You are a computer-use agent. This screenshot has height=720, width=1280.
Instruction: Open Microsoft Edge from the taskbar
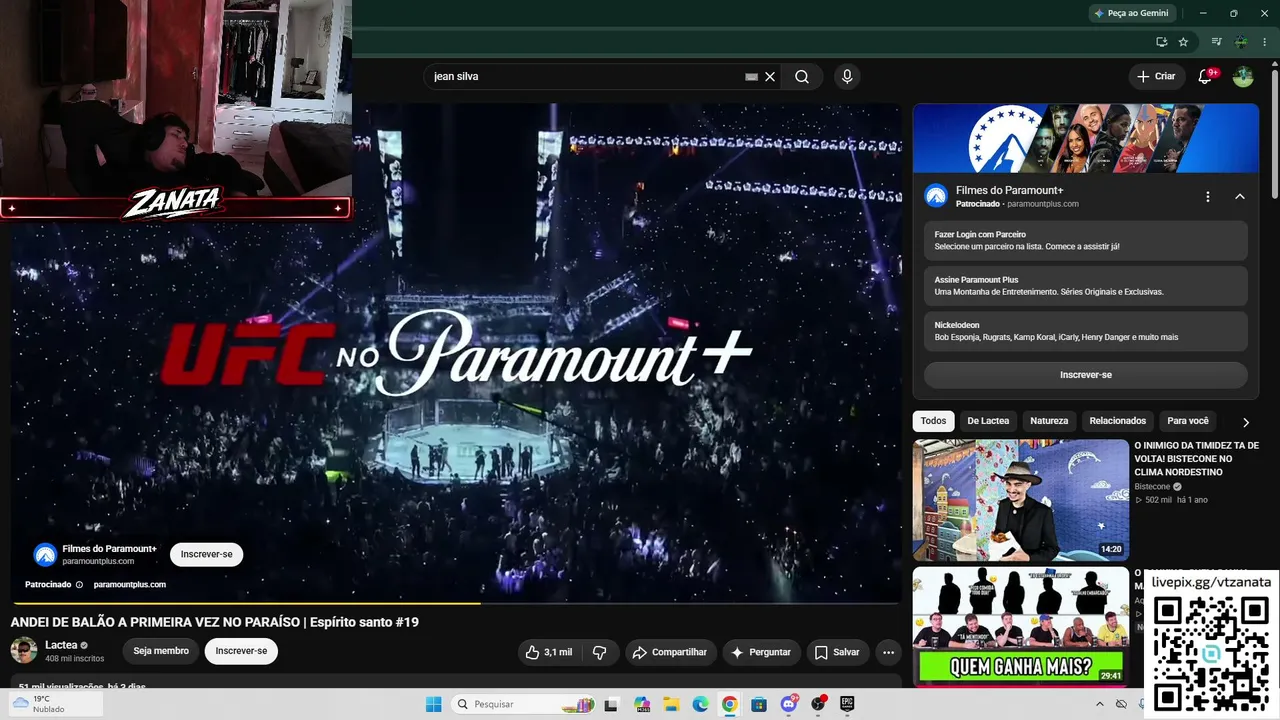coord(700,704)
